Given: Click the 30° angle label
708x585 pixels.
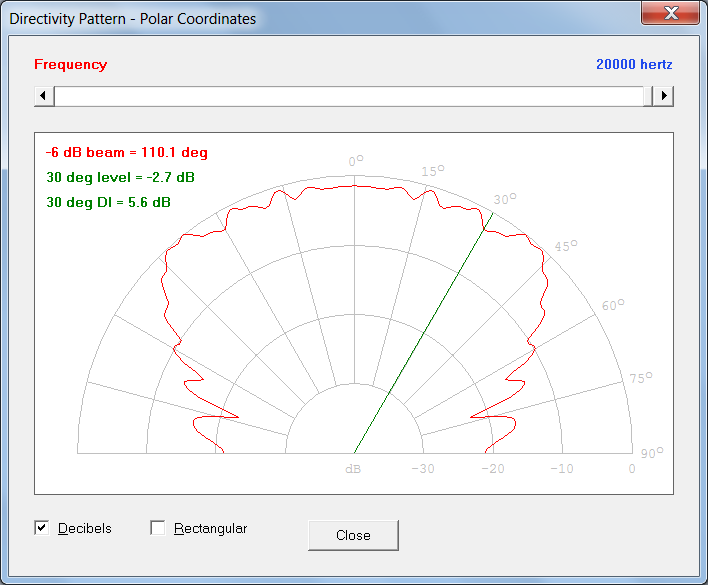Looking at the screenshot, I should 505,199.
